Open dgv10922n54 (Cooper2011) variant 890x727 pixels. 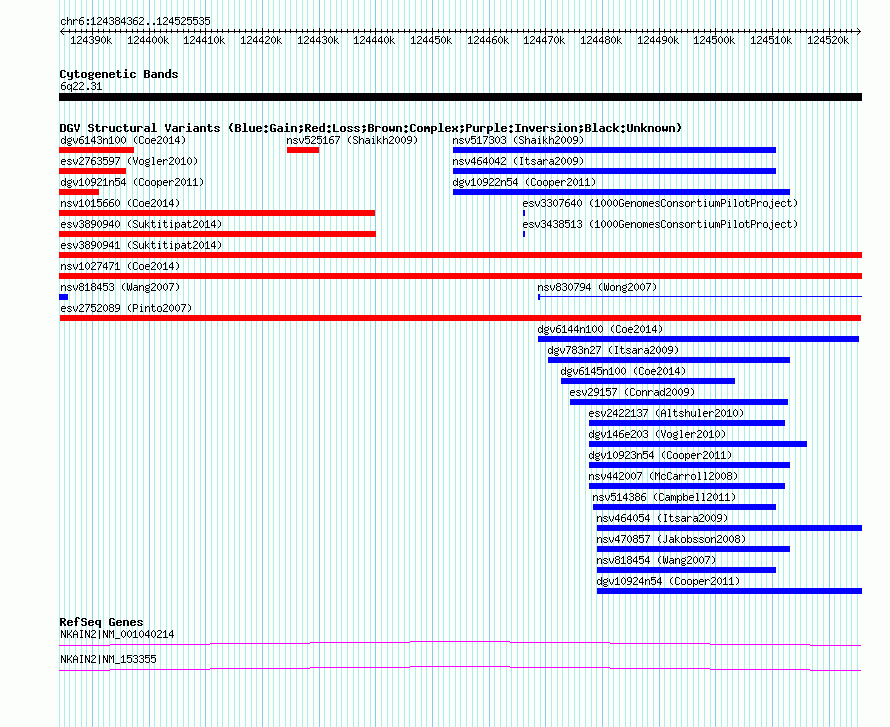pos(524,182)
